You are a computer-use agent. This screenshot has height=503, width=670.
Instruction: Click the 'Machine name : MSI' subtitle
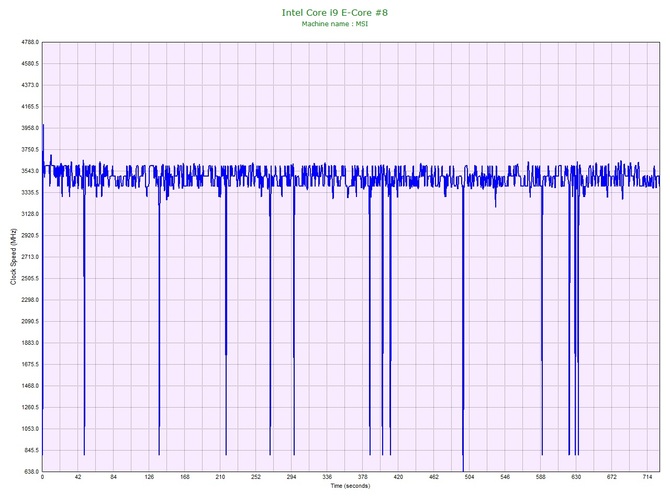pyautogui.click(x=335, y=24)
